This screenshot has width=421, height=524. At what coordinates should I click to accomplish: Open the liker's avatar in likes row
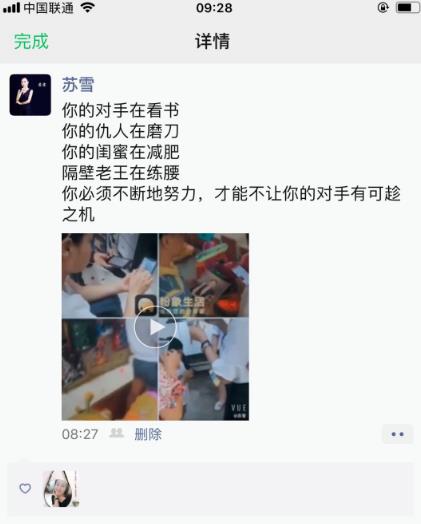pos(60,489)
